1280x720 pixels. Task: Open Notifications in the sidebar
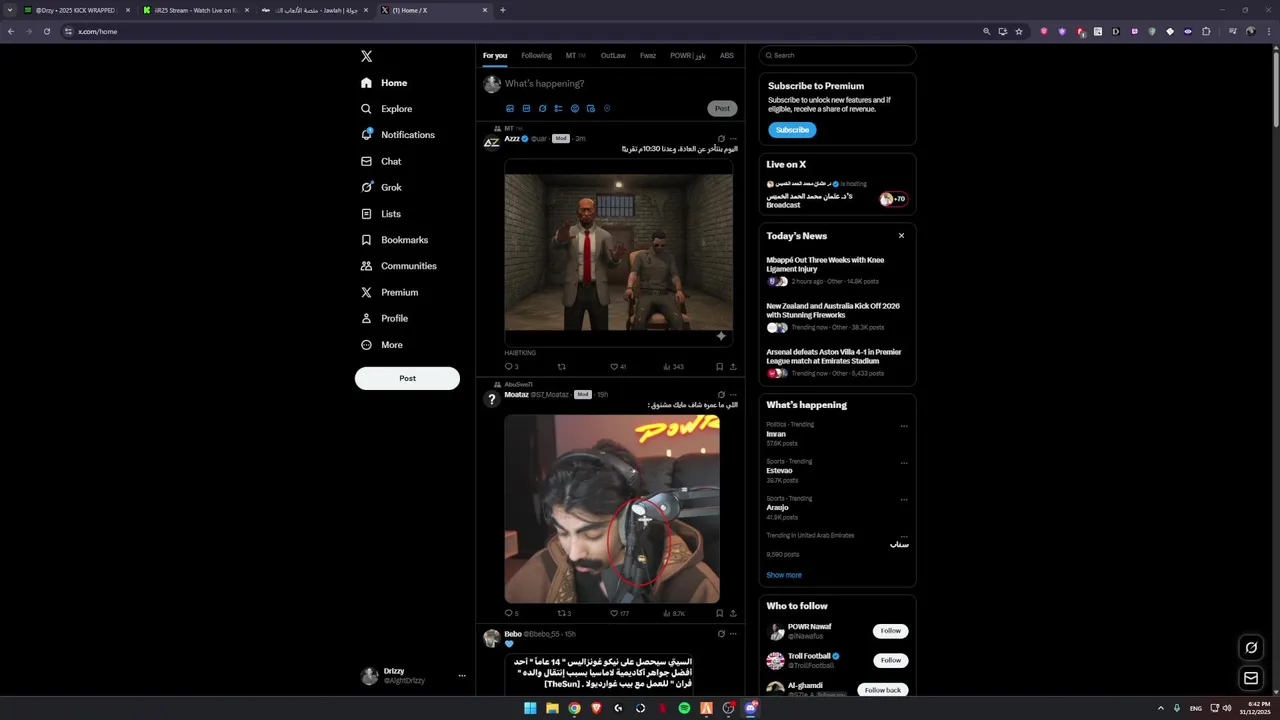398,135
